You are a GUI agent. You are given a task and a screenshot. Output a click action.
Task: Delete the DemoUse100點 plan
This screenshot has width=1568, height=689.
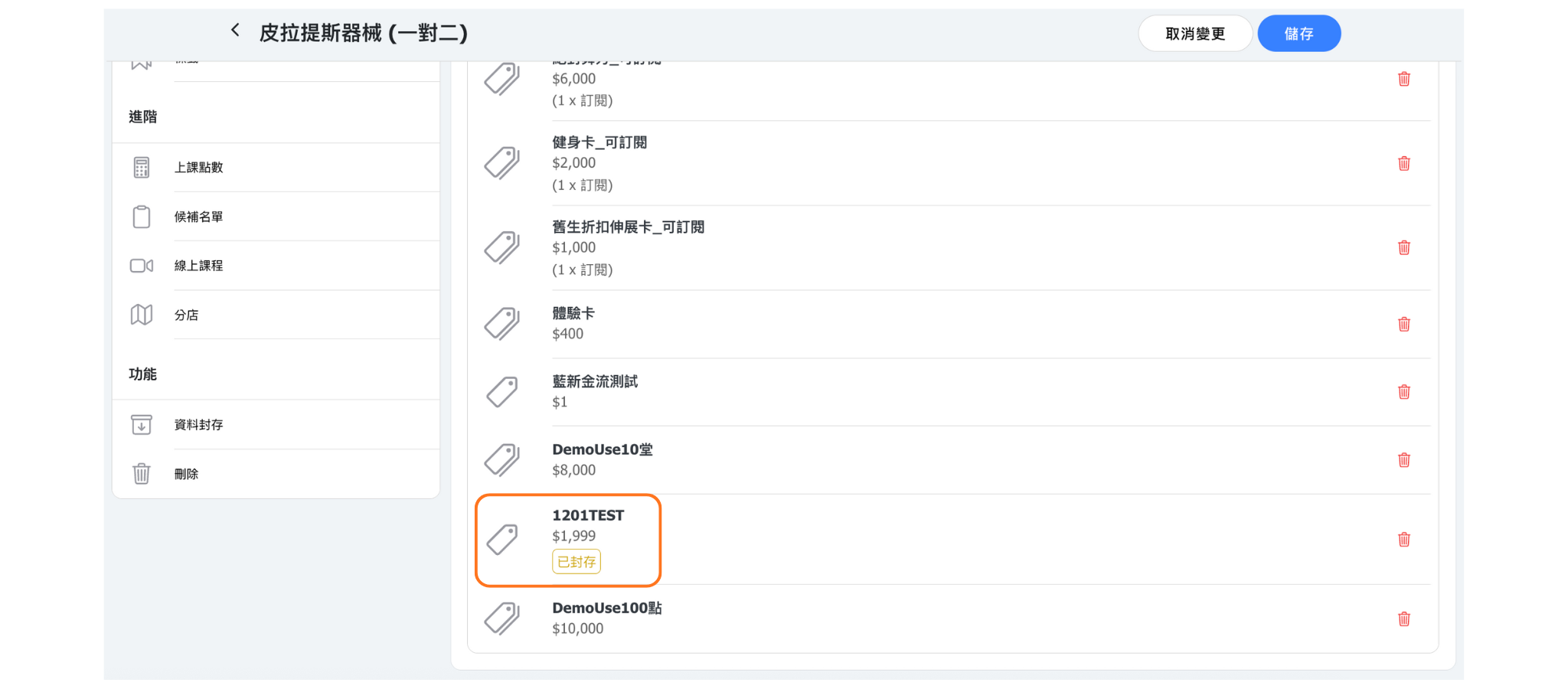[x=1403, y=619]
